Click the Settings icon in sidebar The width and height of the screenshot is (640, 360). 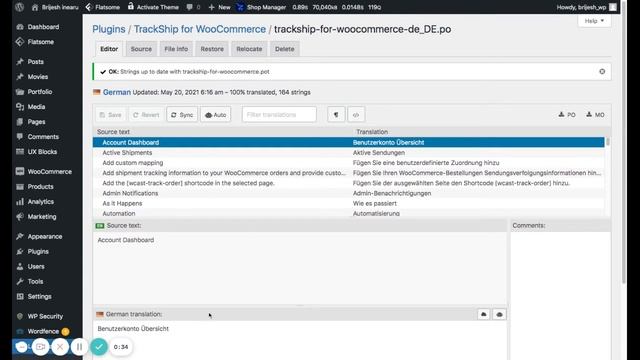pyautogui.click(x=20, y=297)
